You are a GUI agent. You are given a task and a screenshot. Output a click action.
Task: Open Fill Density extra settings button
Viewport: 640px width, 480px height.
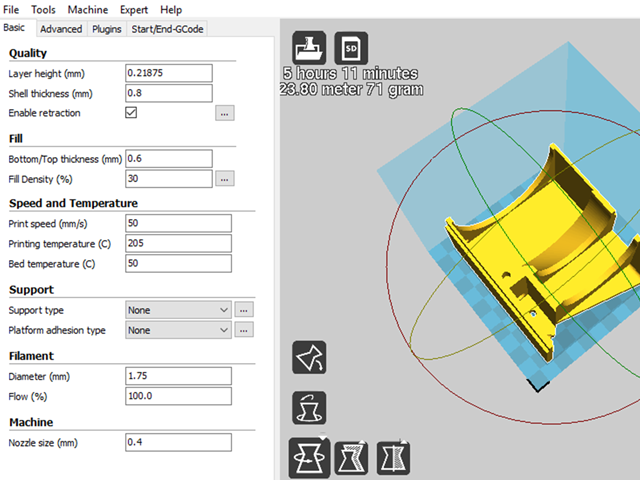[224, 179]
